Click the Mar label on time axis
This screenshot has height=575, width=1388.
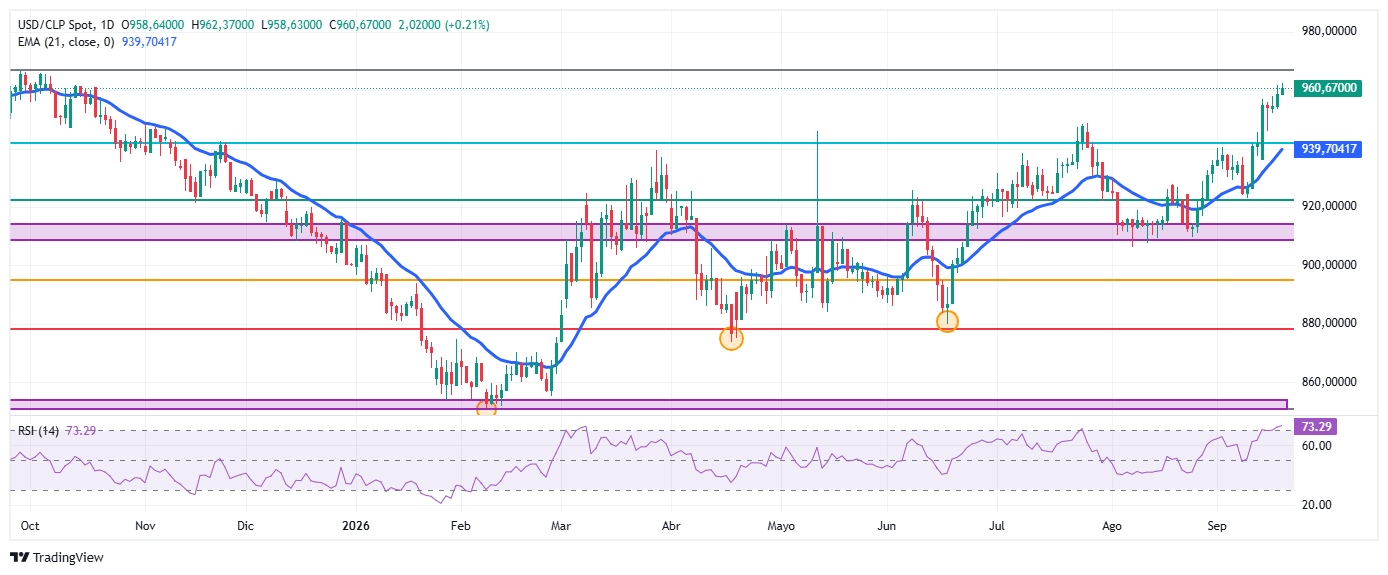click(561, 524)
